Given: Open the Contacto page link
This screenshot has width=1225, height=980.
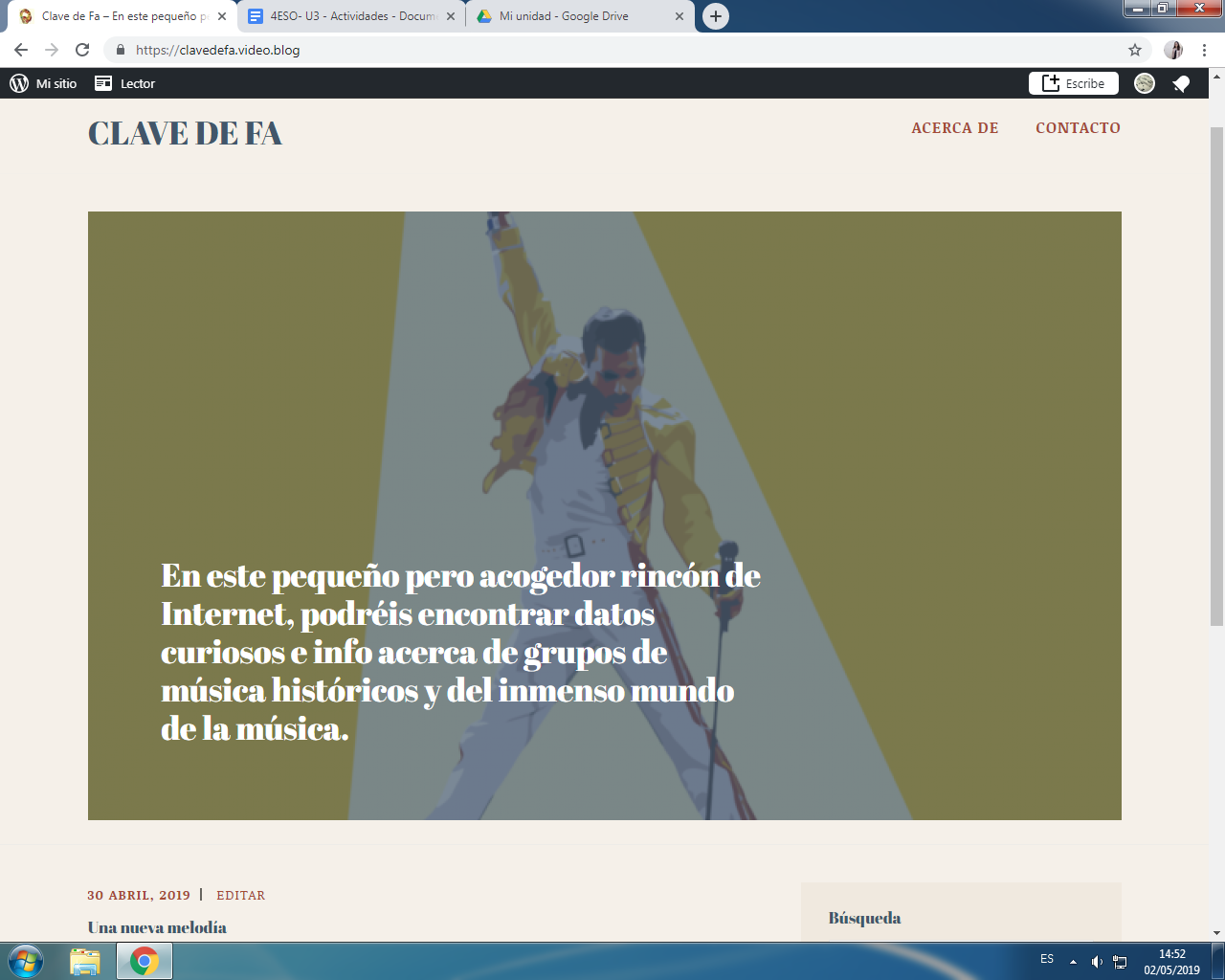Looking at the screenshot, I should pyautogui.click(x=1078, y=128).
